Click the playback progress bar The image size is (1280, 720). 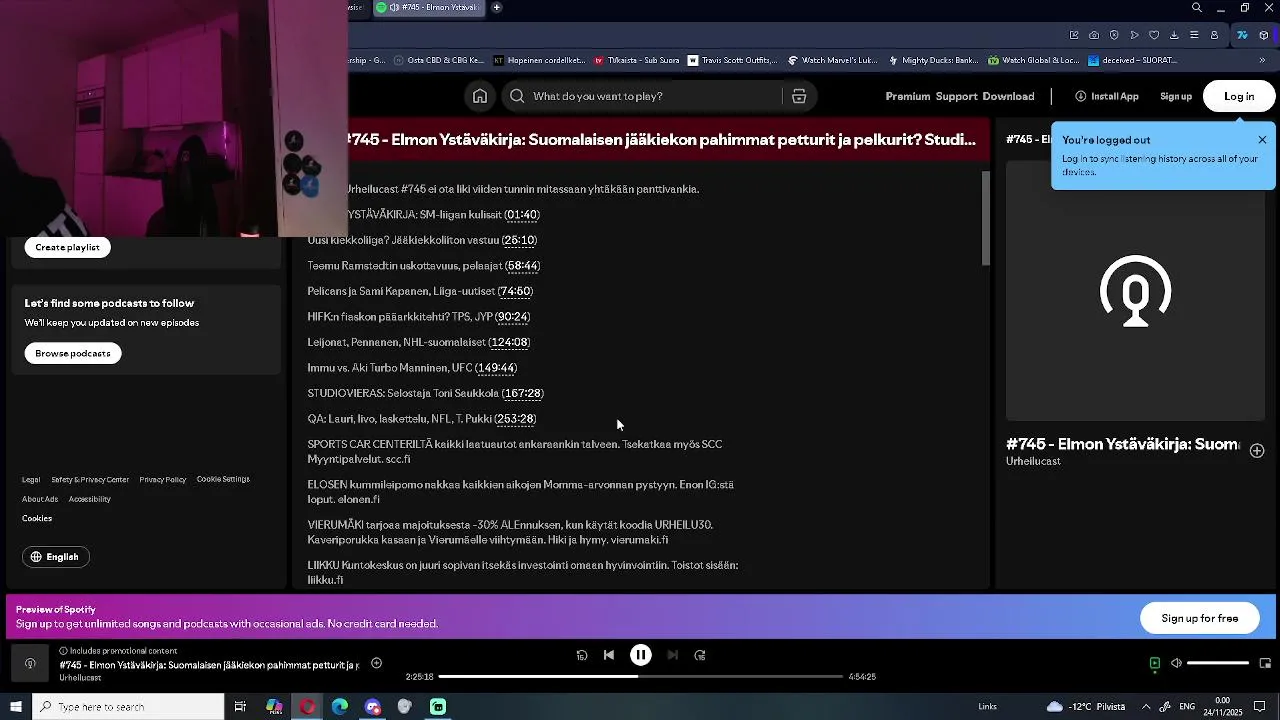point(641,677)
